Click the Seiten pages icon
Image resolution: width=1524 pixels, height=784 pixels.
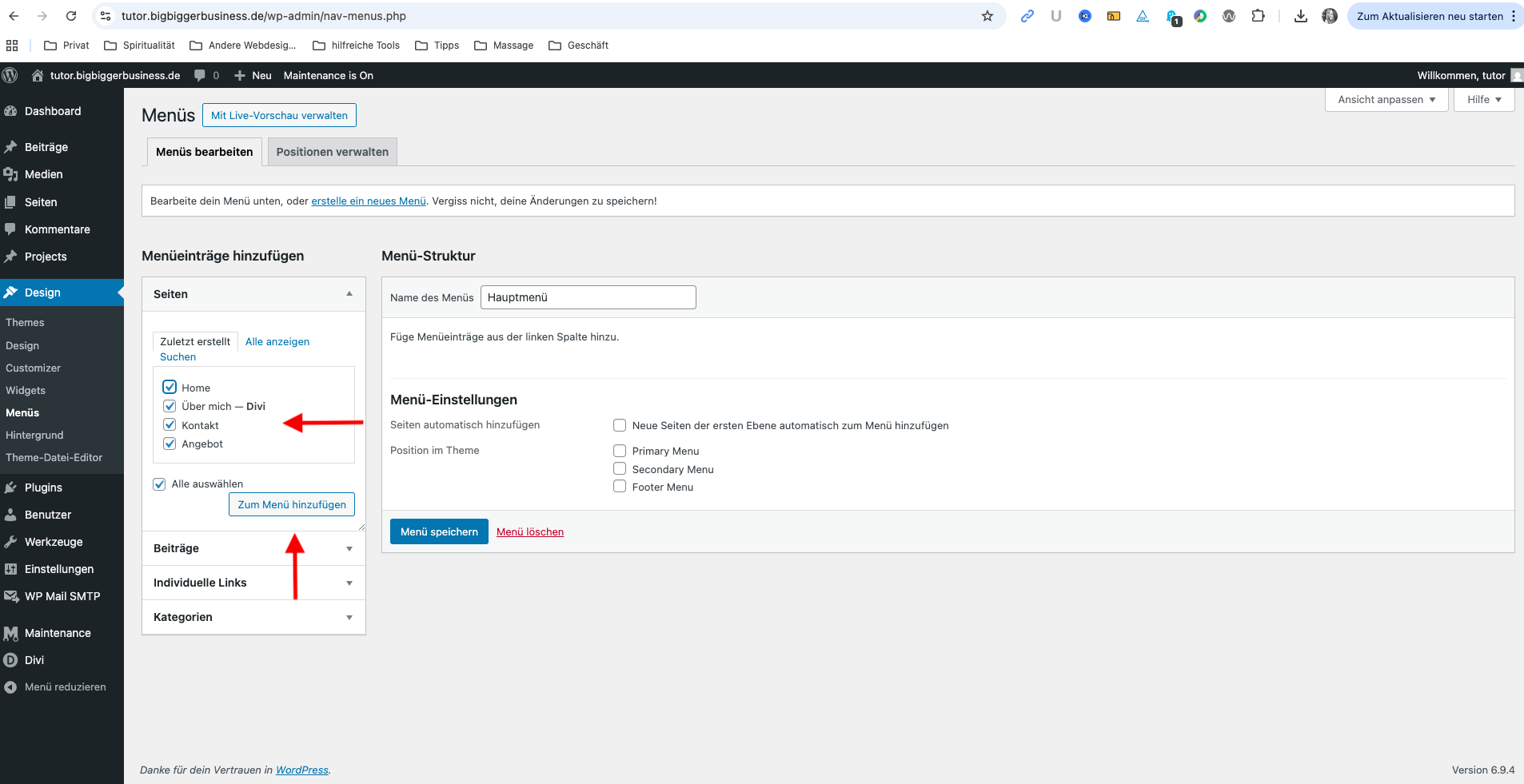(x=10, y=202)
